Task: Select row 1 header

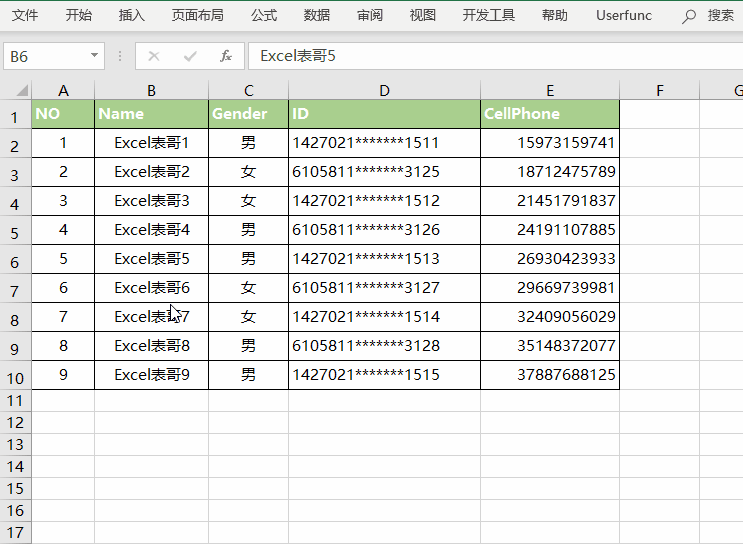Action: 15,115
